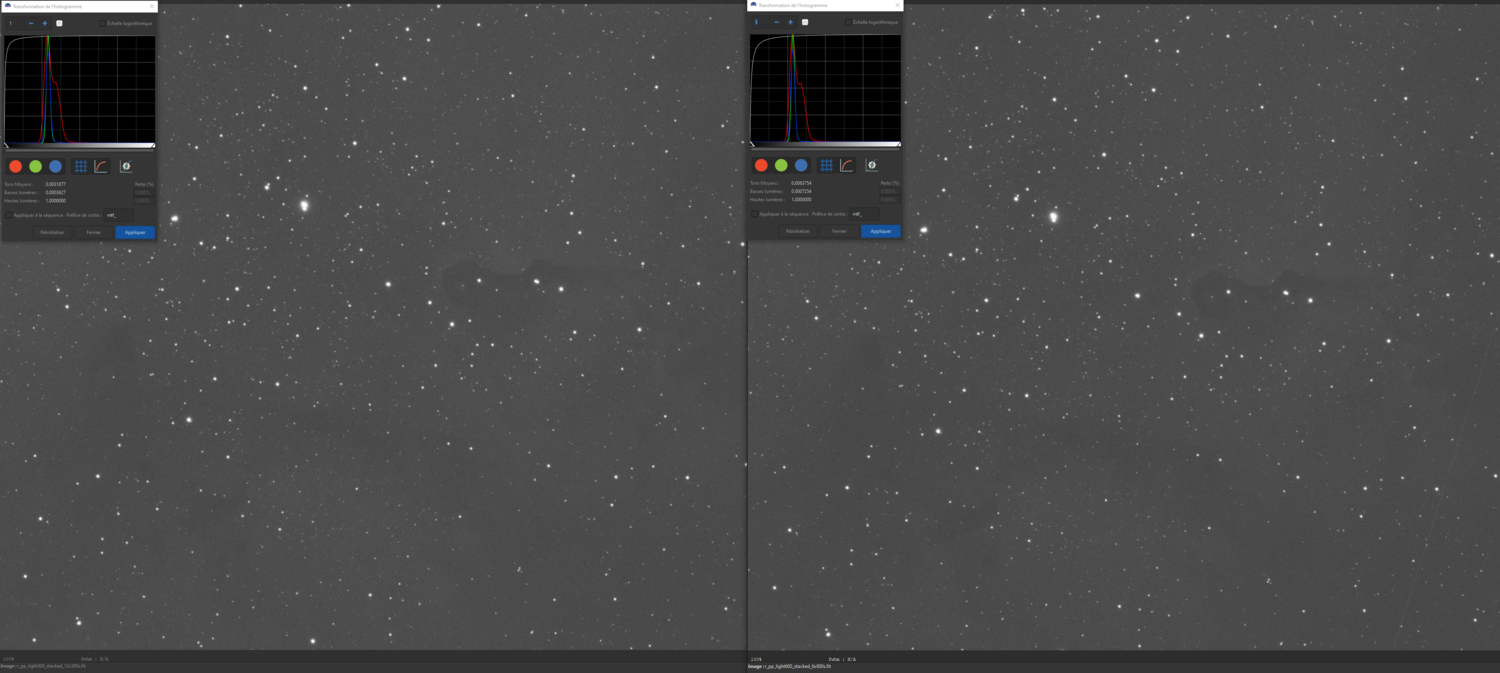Click the auto-stretch icon in the left dialog
Viewport: 1500px width, 673px height.
point(126,166)
